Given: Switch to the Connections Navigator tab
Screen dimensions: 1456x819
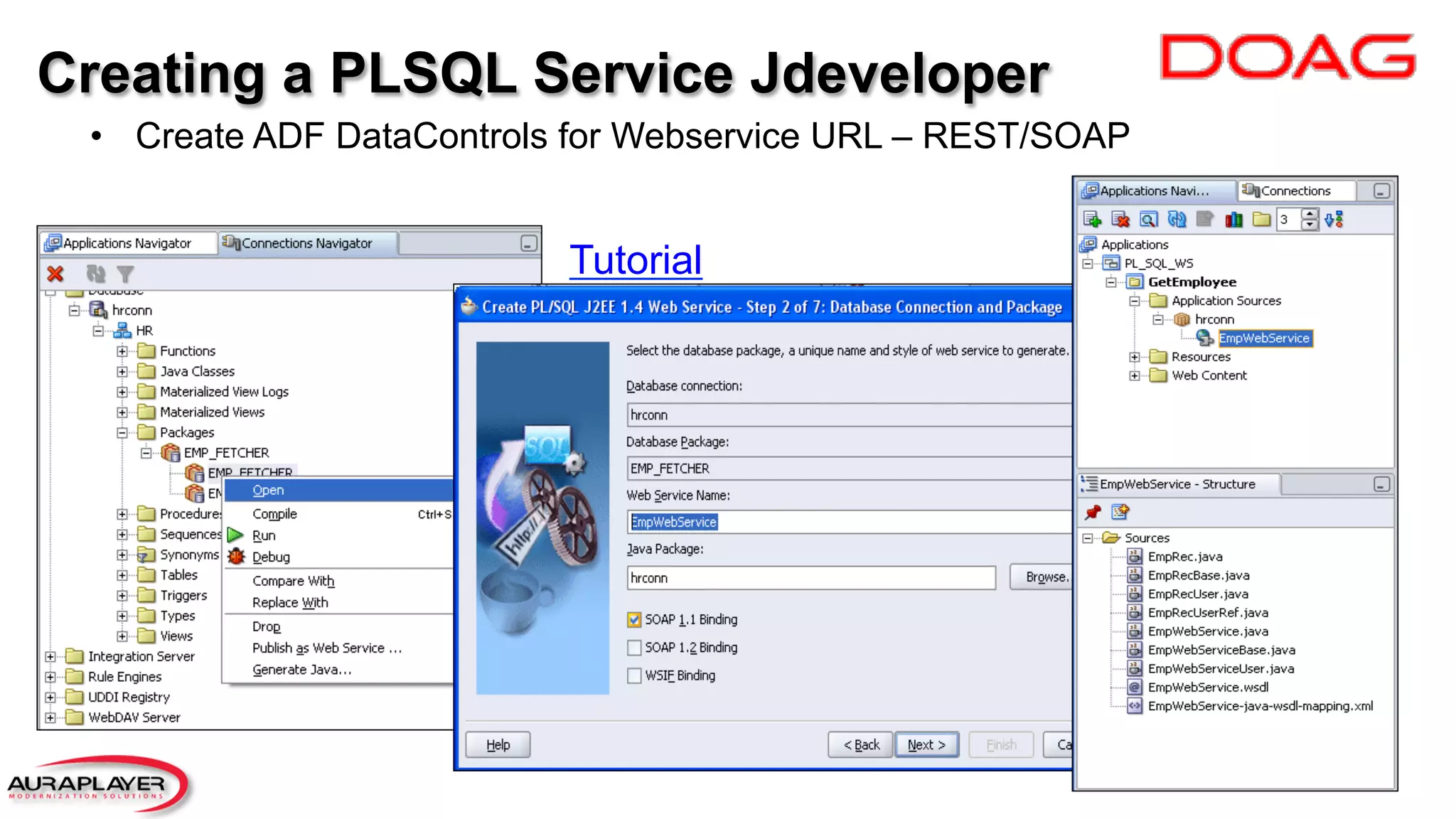Looking at the screenshot, I should (307, 243).
